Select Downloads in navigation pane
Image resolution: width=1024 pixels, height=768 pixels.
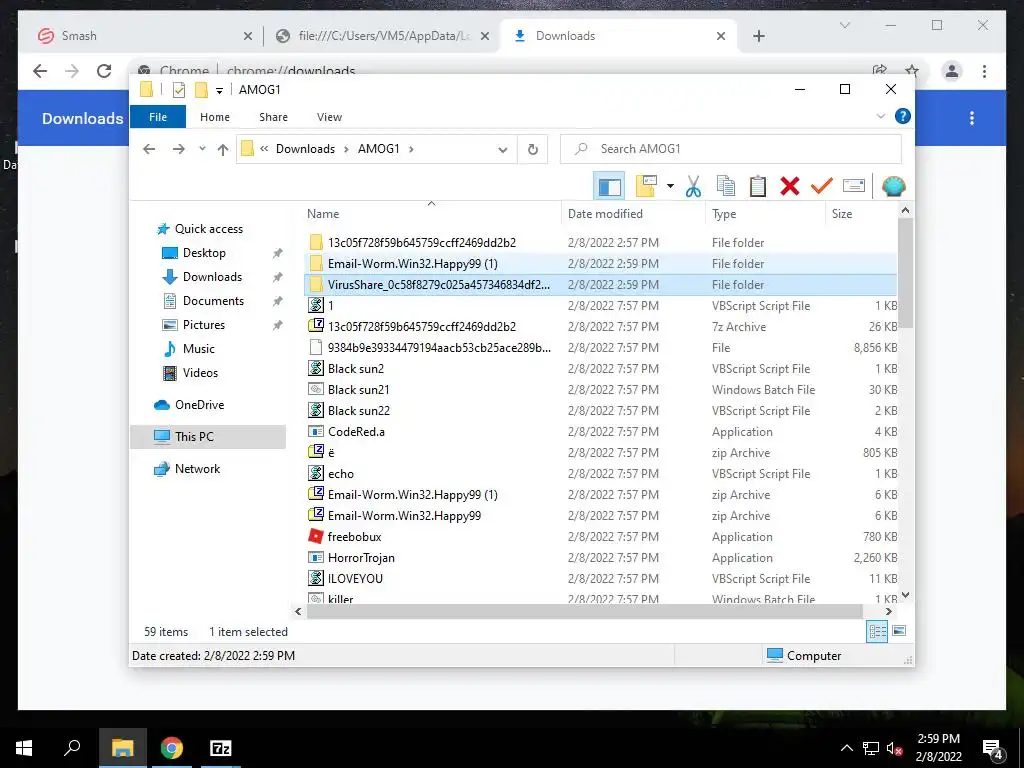[x=212, y=277]
